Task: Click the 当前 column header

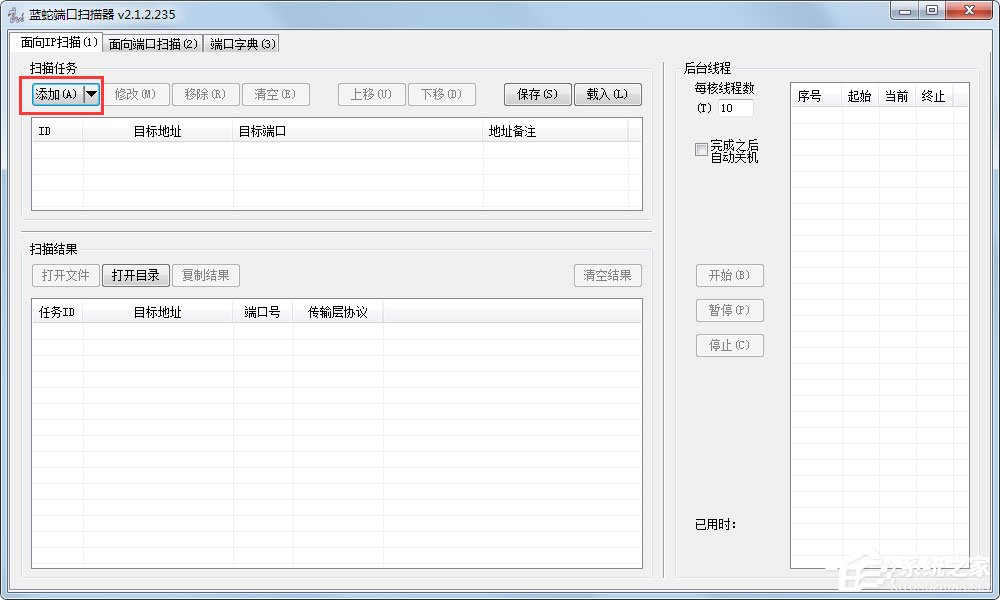Action: point(897,96)
